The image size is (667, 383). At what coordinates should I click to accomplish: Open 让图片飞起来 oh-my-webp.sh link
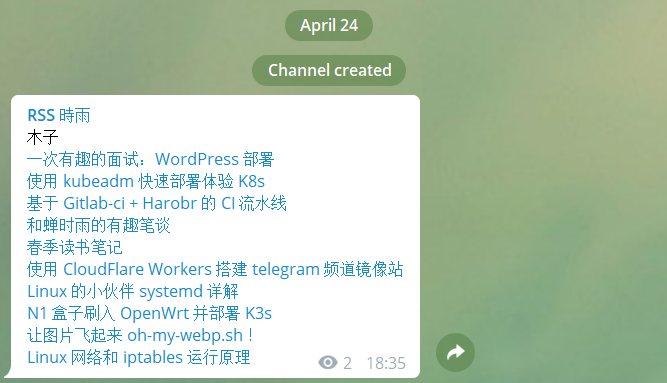pyautogui.click(x=140, y=335)
